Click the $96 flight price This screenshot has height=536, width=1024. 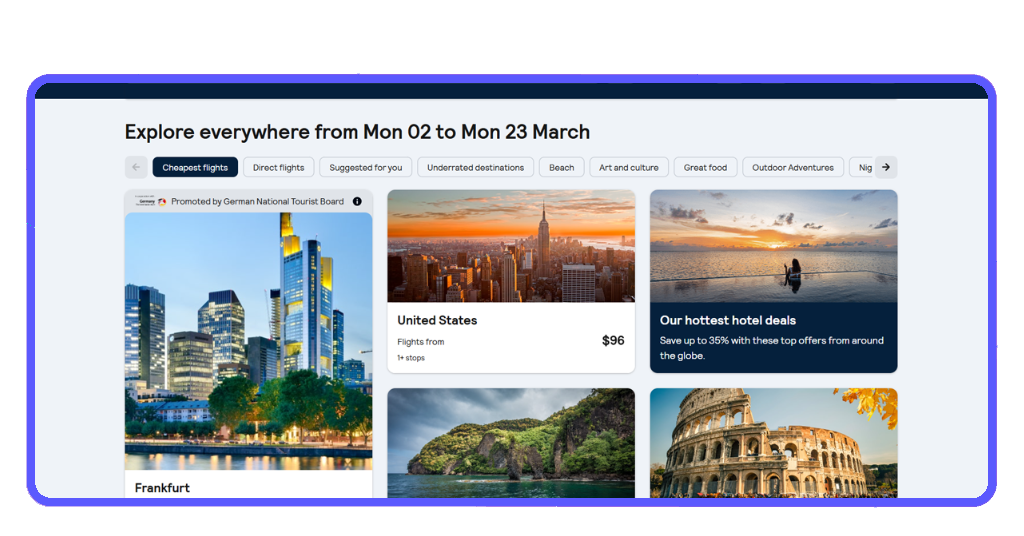613,340
